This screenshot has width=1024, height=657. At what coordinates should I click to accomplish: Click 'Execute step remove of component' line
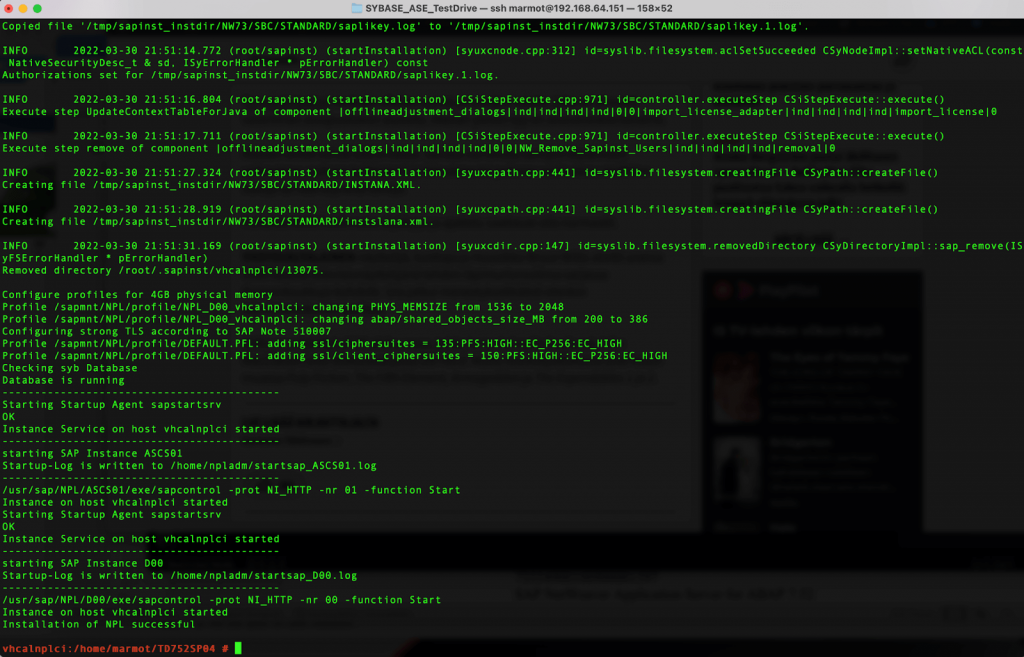point(419,148)
